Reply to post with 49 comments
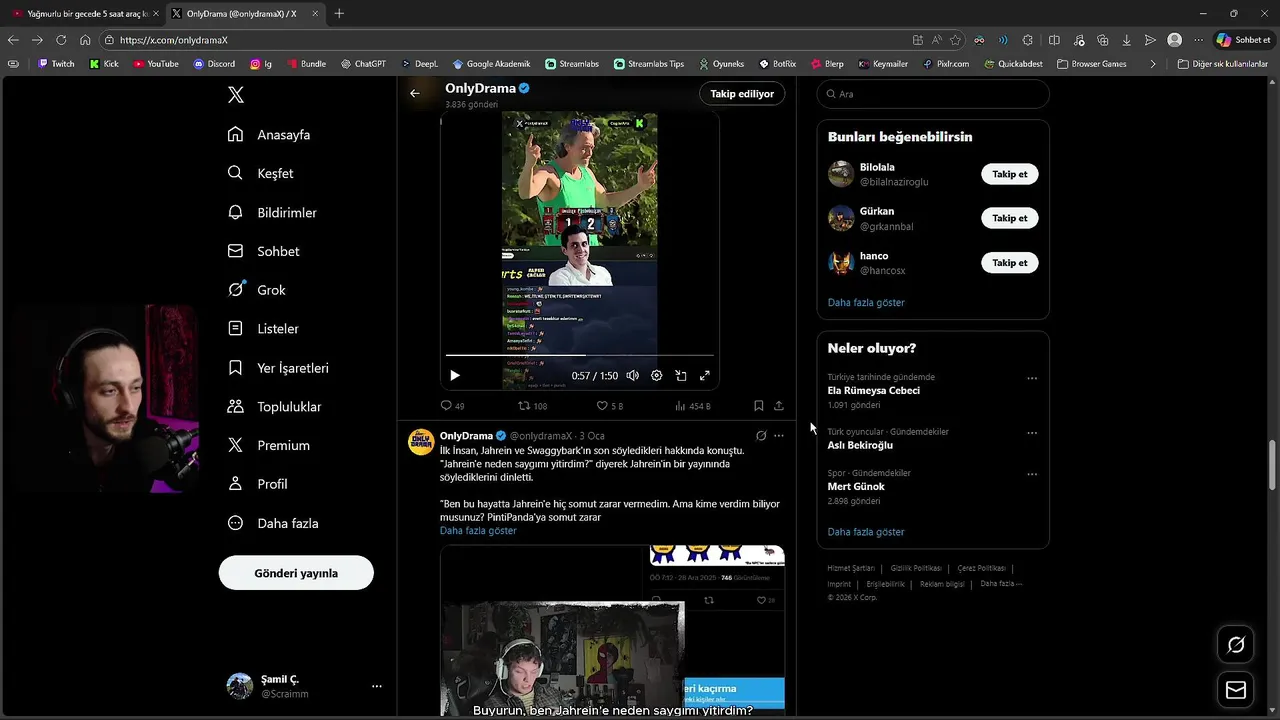Image resolution: width=1280 pixels, height=720 pixels. (x=453, y=406)
